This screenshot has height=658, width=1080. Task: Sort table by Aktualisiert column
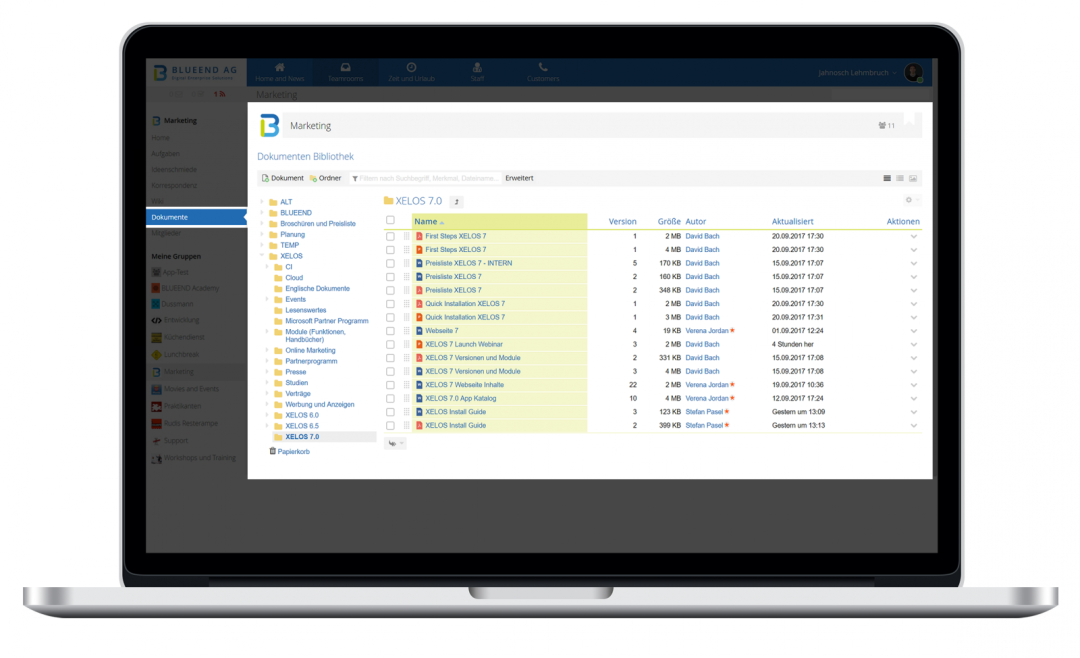point(792,221)
